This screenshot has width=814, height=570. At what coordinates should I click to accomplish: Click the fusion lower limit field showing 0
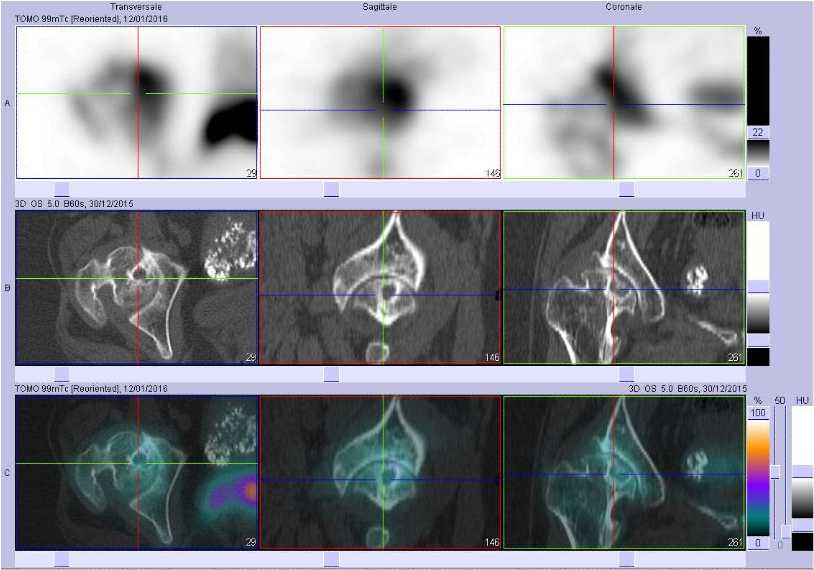coord(758,543)
